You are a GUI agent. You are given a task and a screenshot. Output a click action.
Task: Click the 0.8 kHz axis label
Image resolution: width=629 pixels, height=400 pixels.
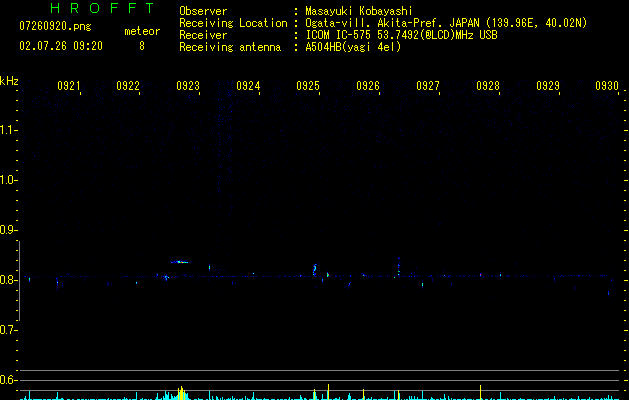8,280
